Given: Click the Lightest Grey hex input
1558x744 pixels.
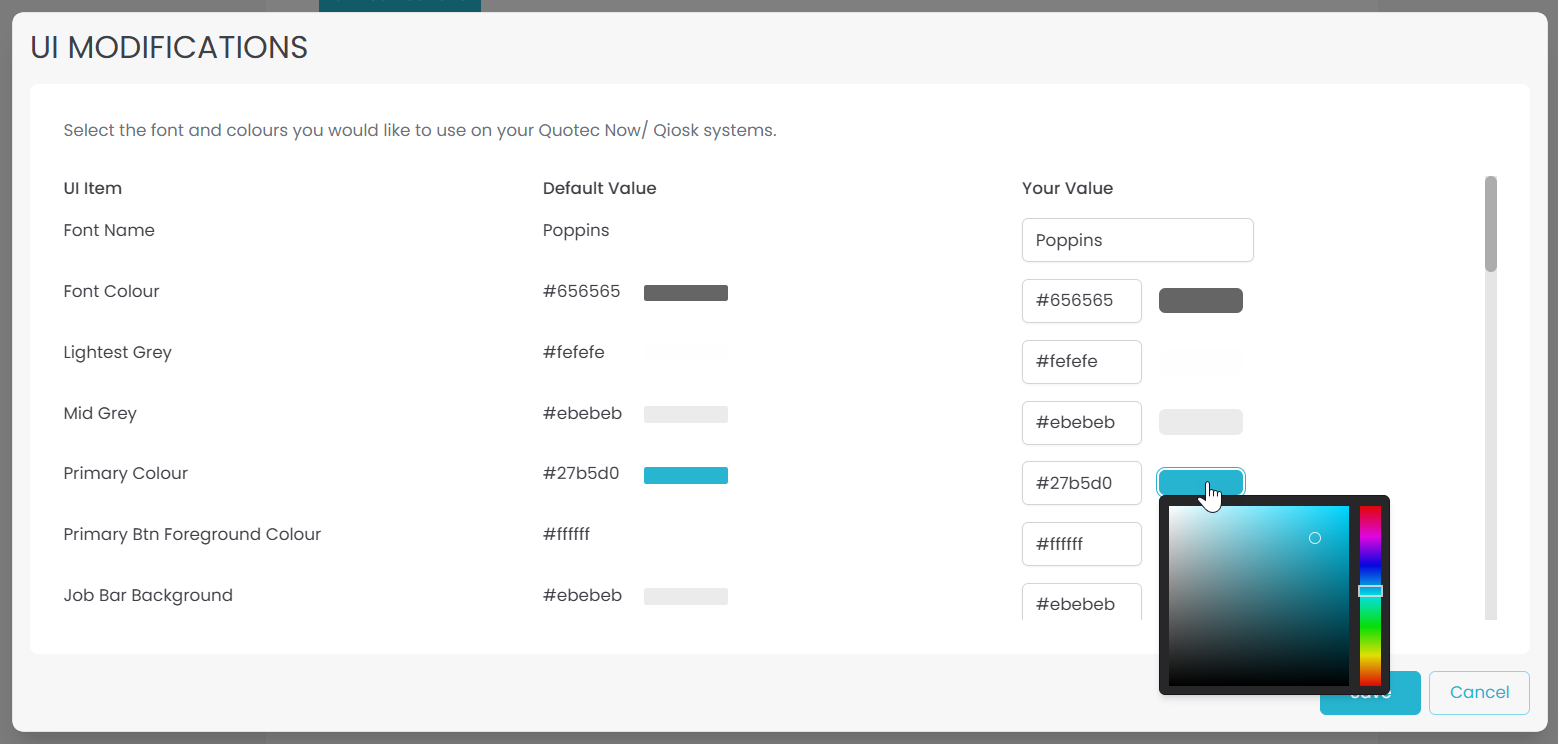Looking at the screenshot, I should coord(1082,362).
